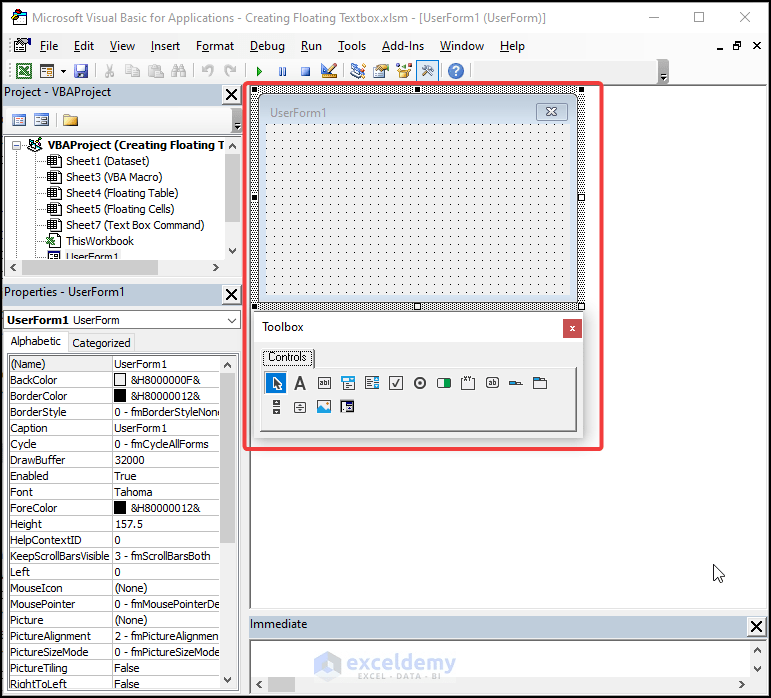771x698 pixels.
Task: Click the Reset stop icon
Action: click(305, 72)
